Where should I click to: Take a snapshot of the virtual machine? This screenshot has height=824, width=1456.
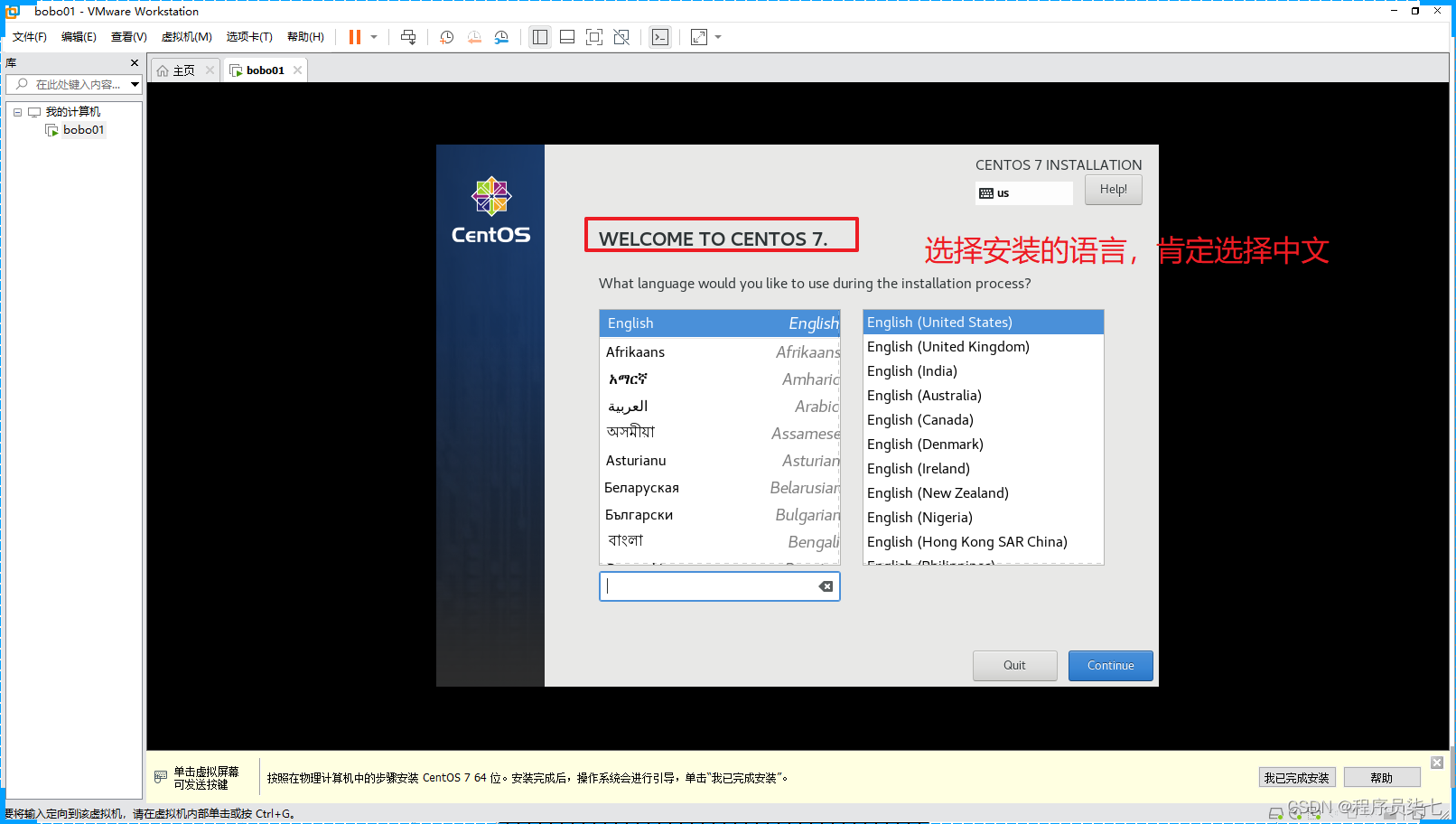pyautogui.click(x=445, y=37)
